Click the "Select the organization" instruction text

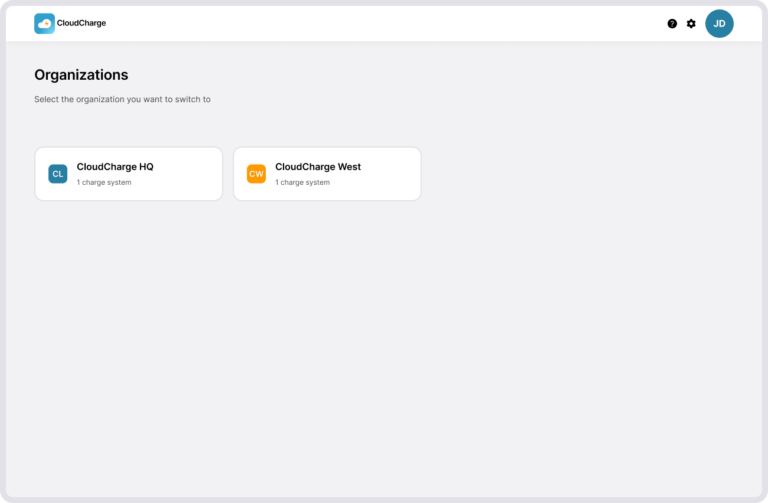pyautogui.click(x=122, y=99)
